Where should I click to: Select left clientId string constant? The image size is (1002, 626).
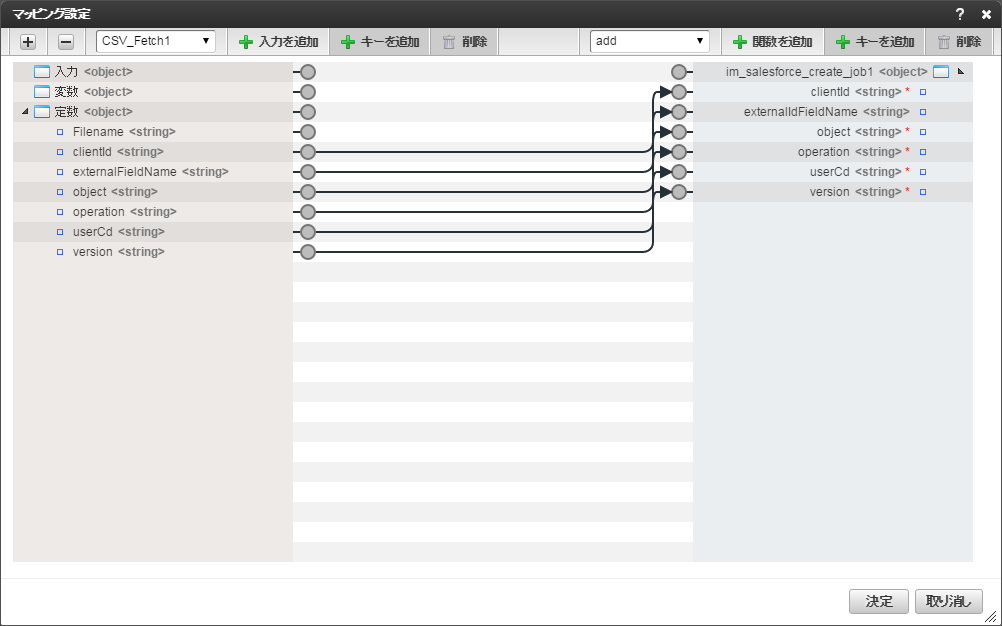click(153, 152)
